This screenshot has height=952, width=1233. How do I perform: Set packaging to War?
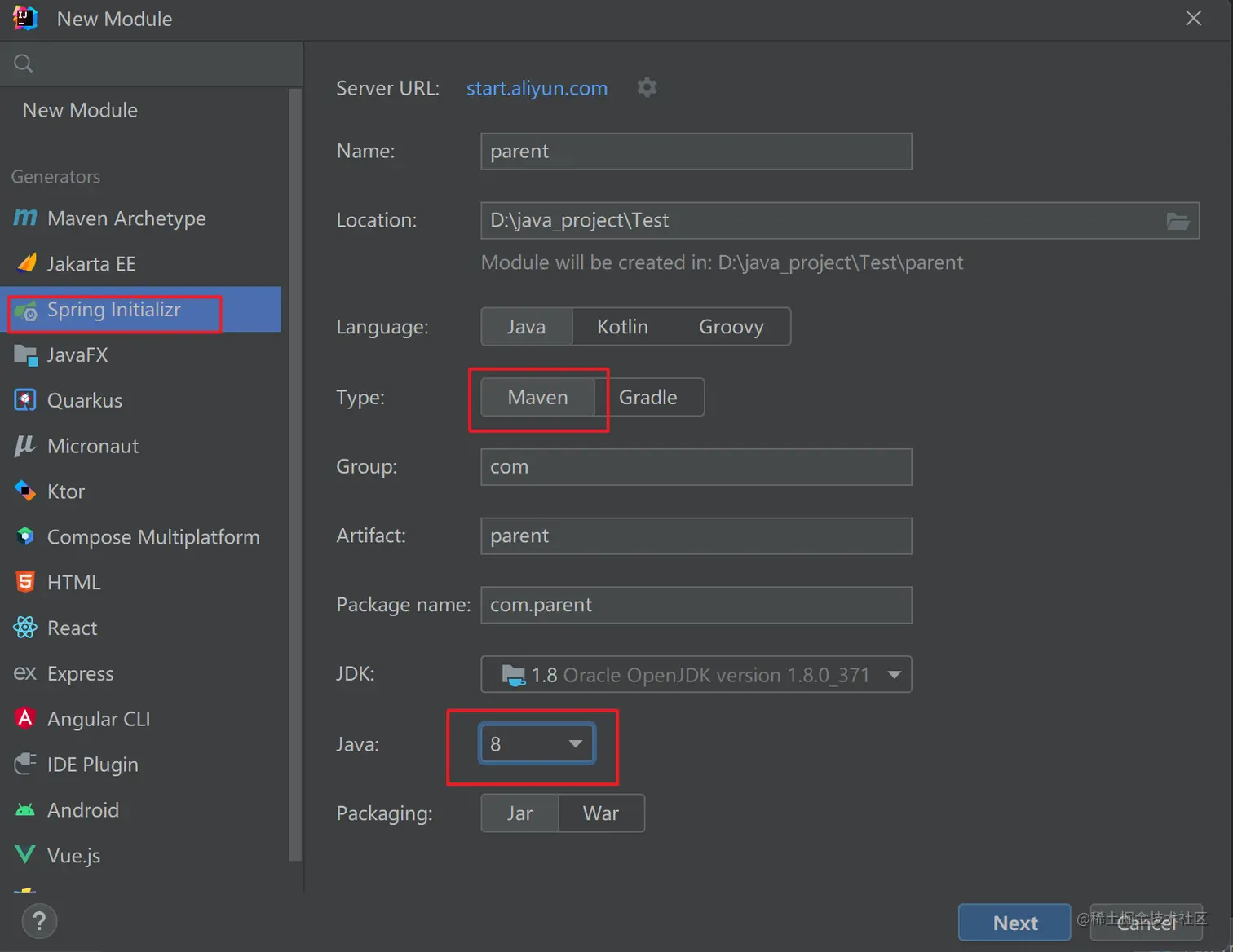pos(601,813)
